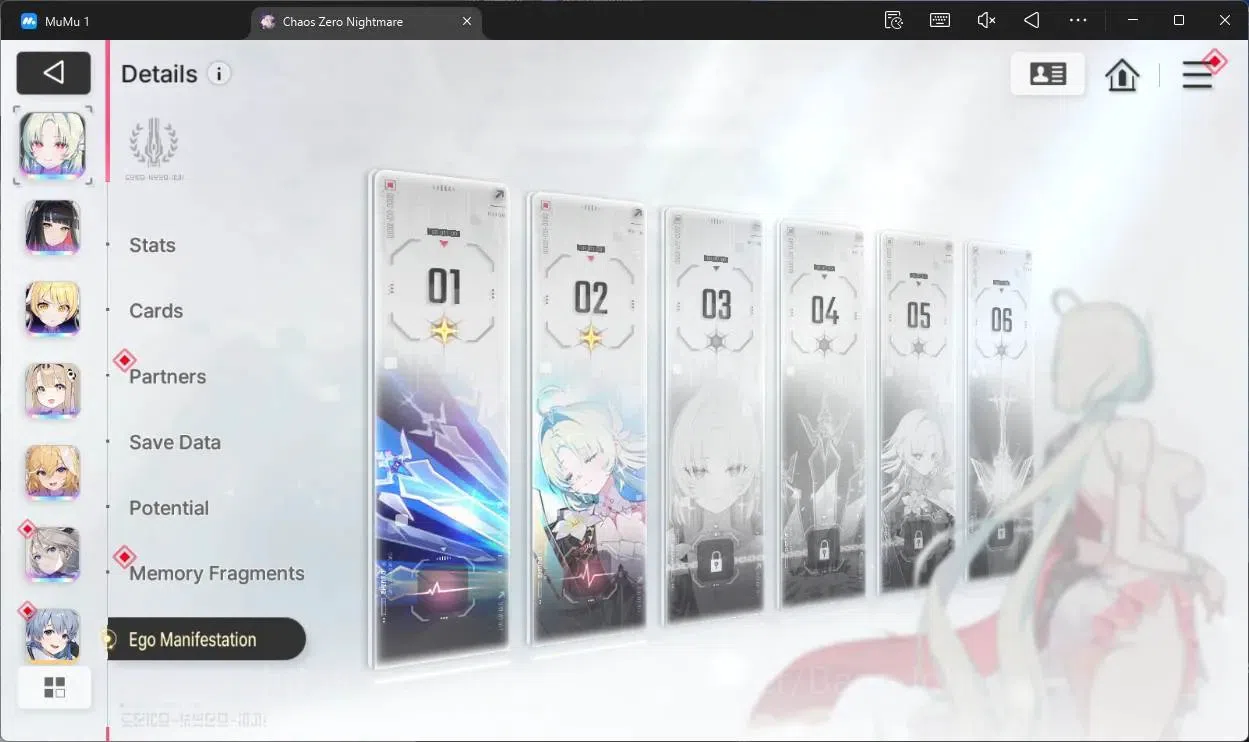Screen dimensions: 1249x742
Task: Select locked manifestation card 05
Action: pyautogui.click(x=917, y=412)
